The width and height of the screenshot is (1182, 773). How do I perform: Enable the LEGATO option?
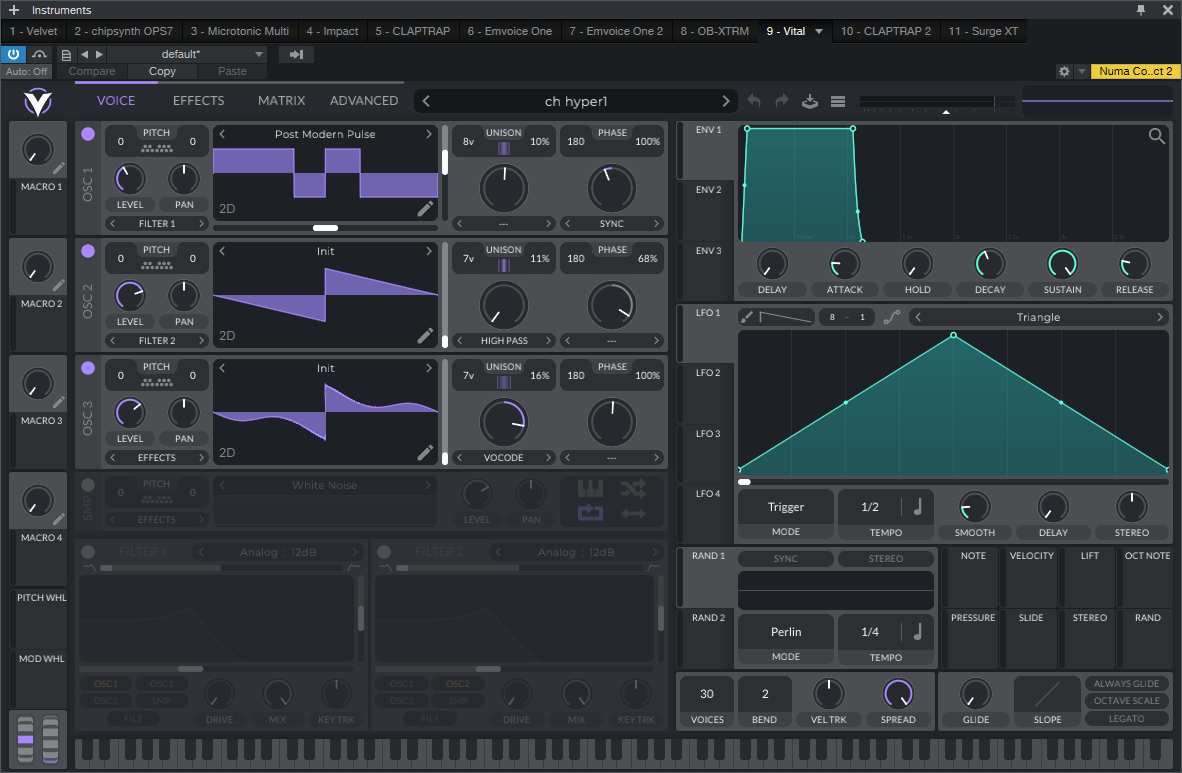point(1126,718)
